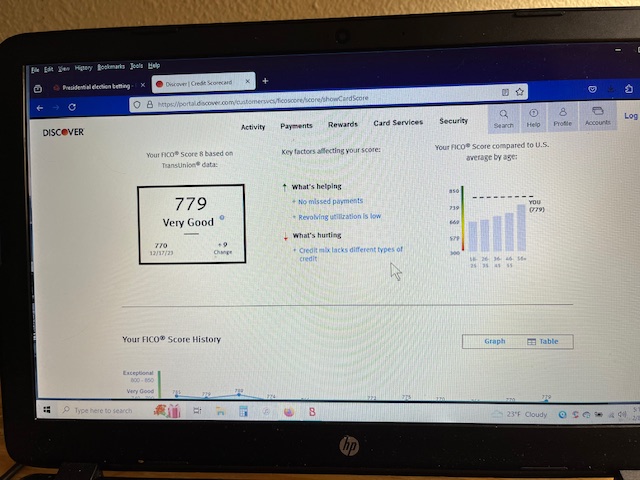This screenshot has width=640, height=480.
Task: Open the Help icon in Discover header
Action: (533, 118)
